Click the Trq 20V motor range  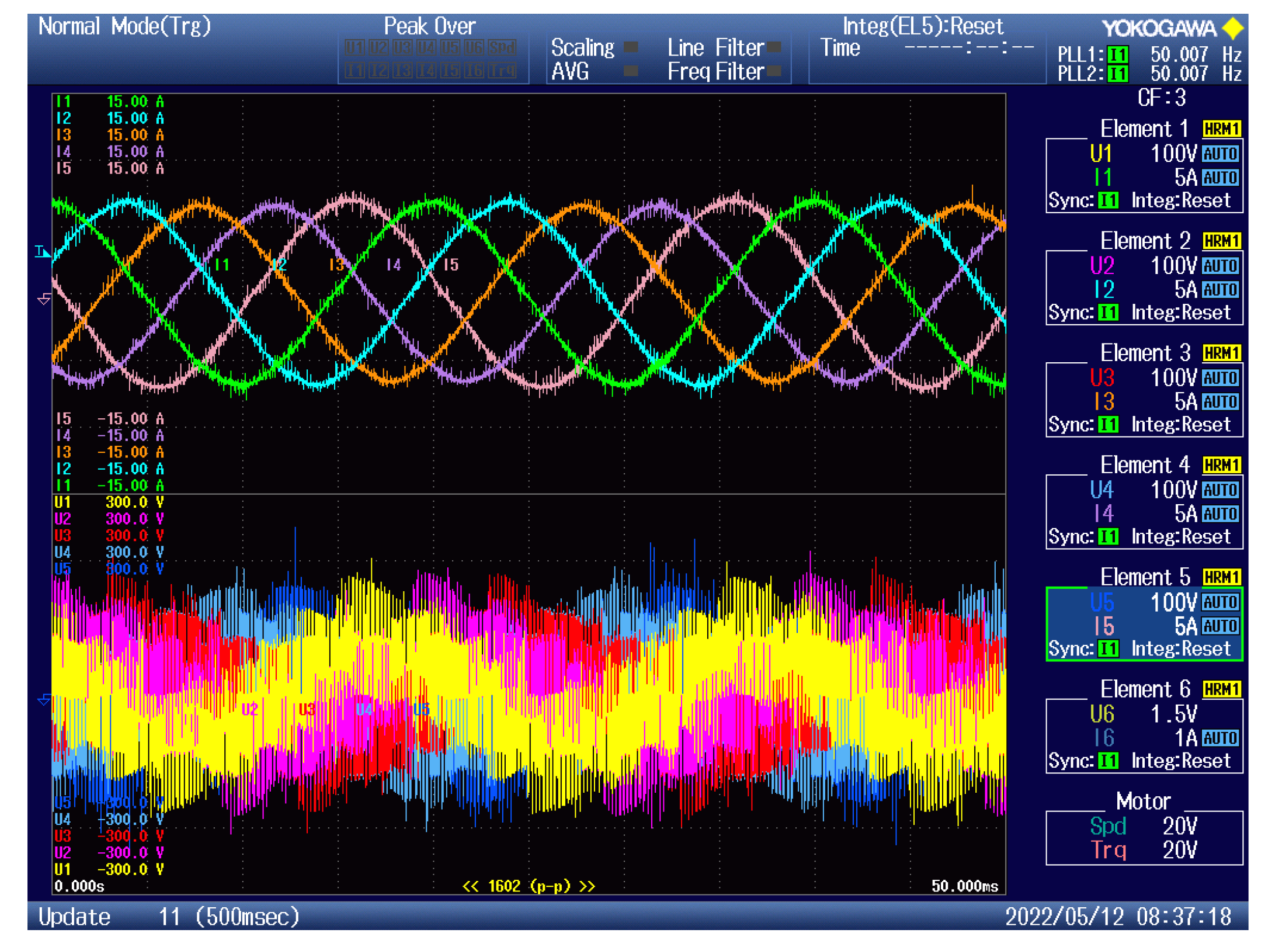point(1143,850)
